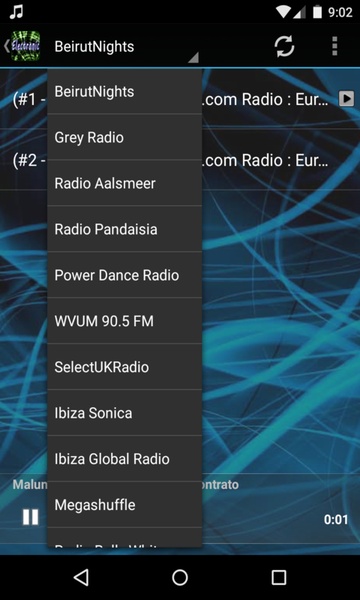The image size is (360, 600).
Task: Go to Android home screen
Action: pyautogui.click(x=180, y=577)
